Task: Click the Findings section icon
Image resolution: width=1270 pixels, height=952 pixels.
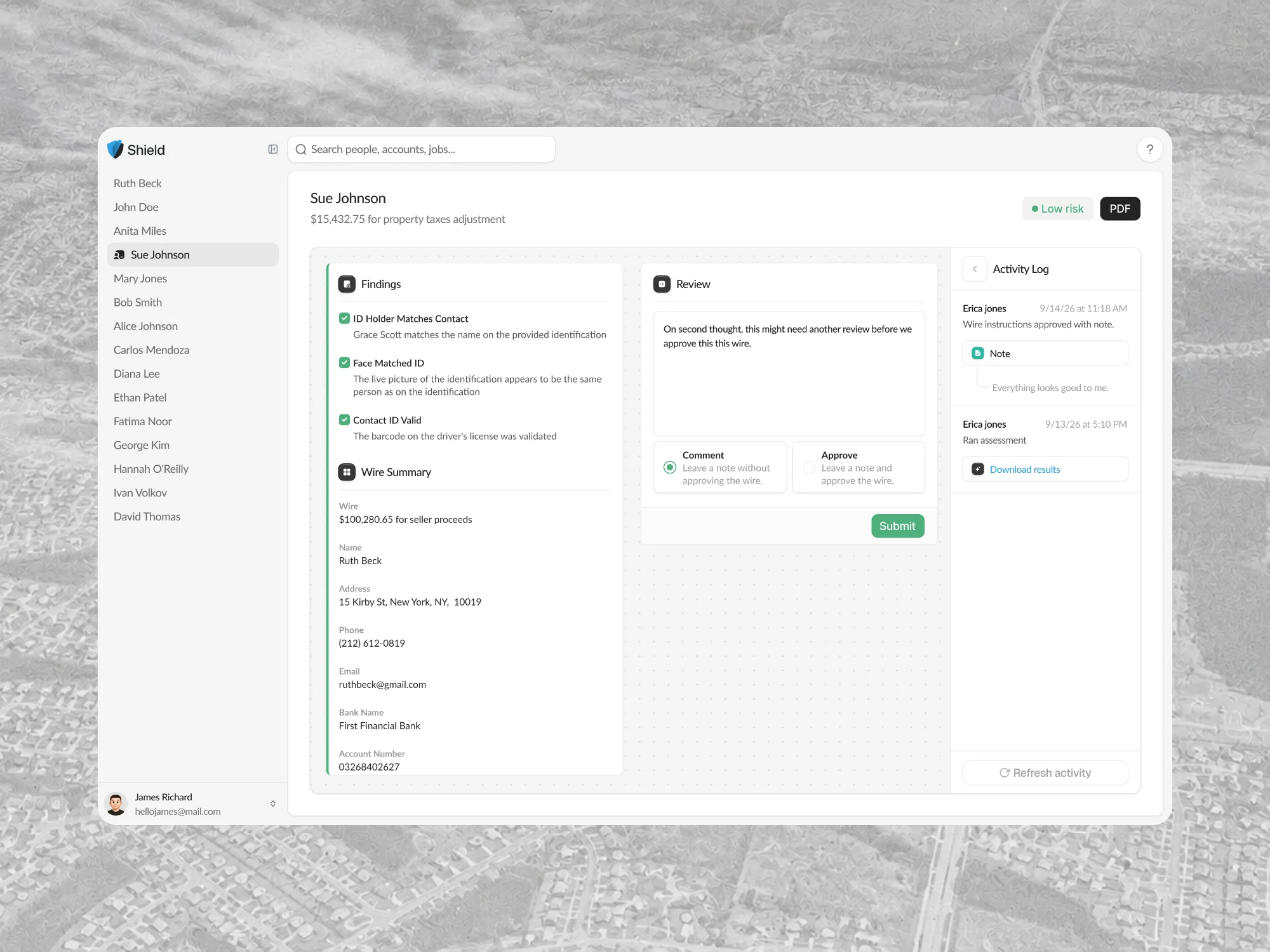Action: pos(347,284)
